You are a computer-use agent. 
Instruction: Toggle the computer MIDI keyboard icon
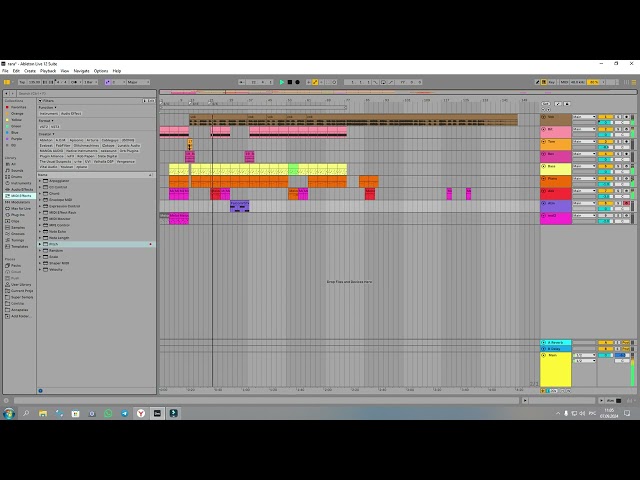pos(544,82)
